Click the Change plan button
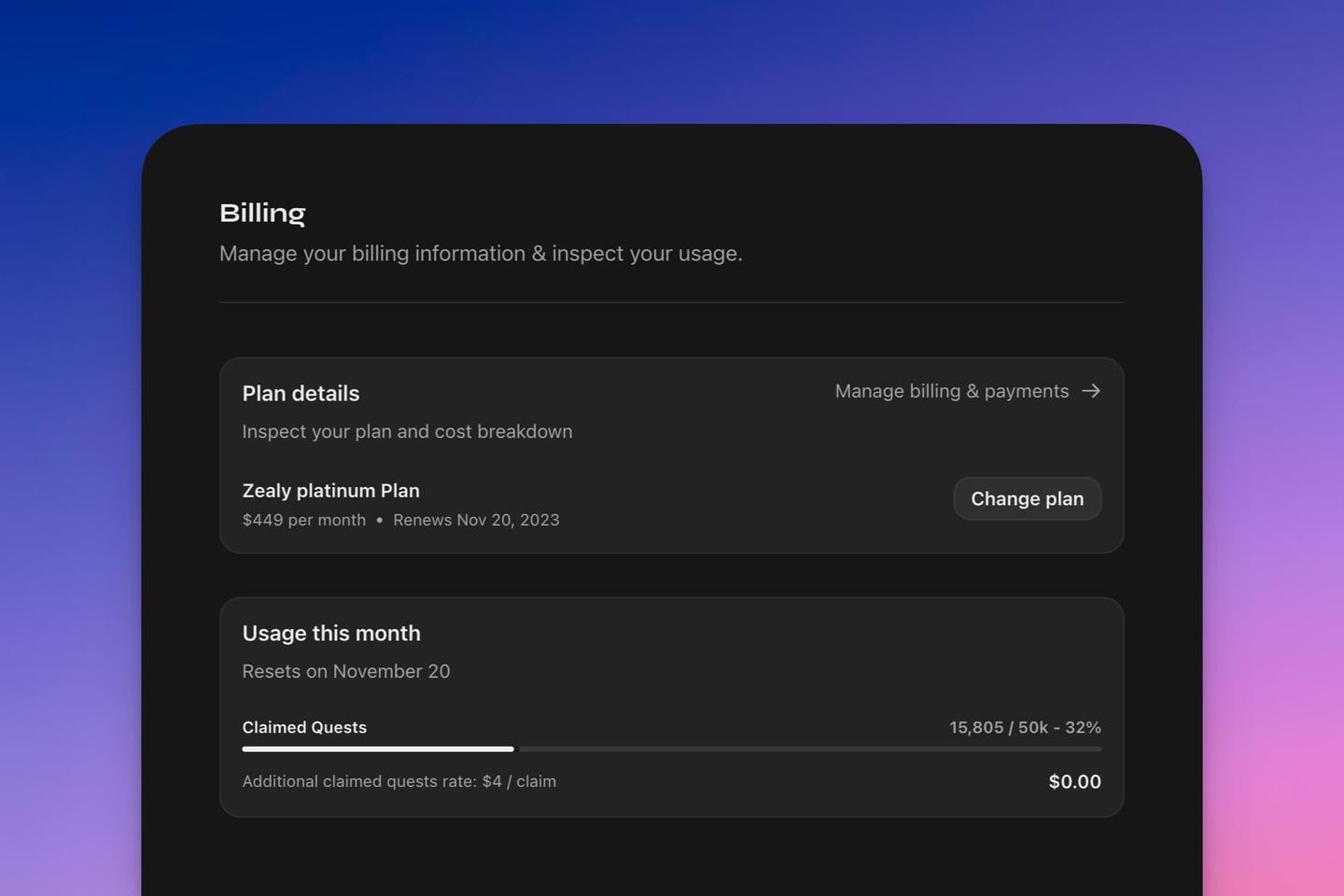The height and width of the screenshot is (896, 1344). click(1028, 498)
